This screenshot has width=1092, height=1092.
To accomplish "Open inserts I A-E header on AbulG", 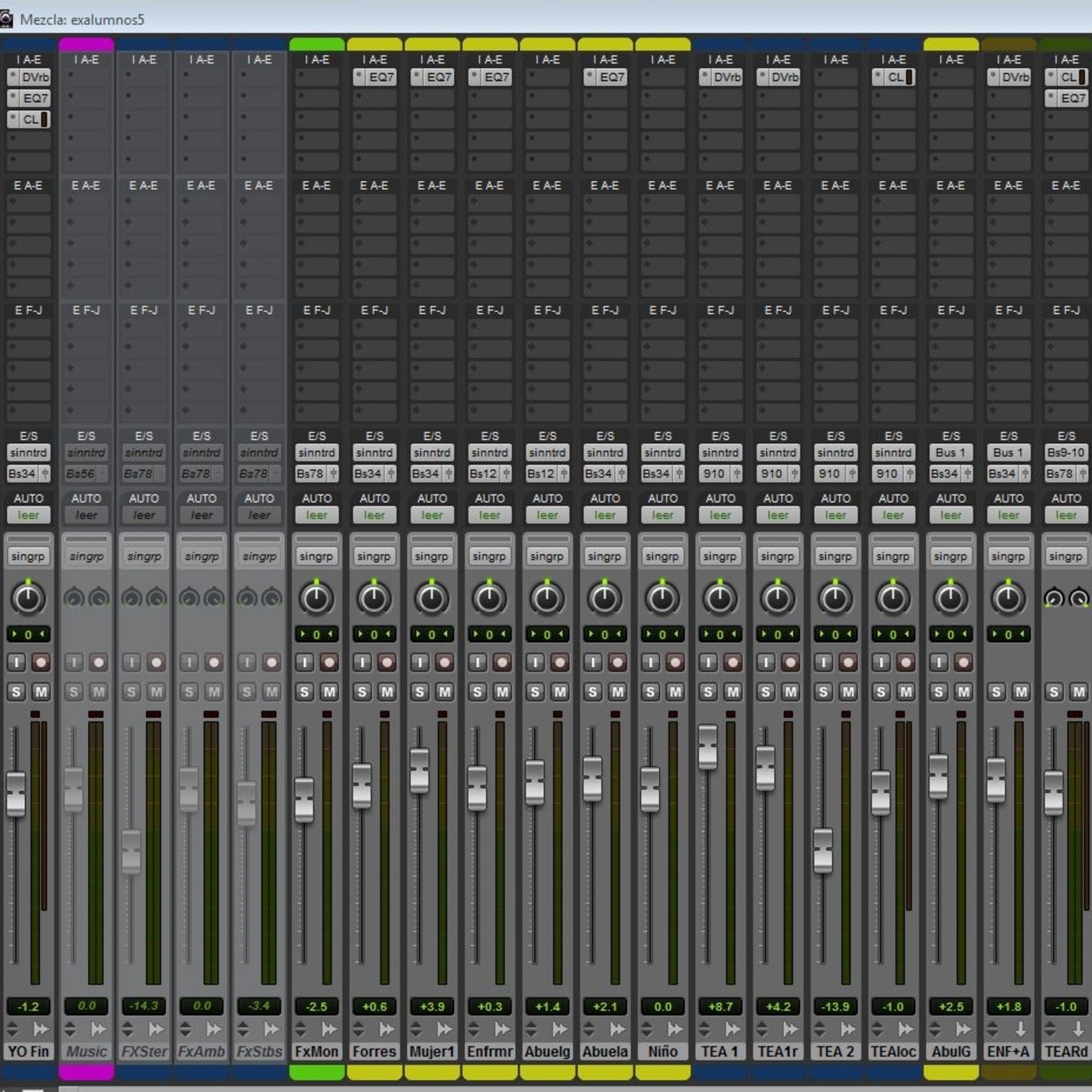I will [x=951, y=59].
